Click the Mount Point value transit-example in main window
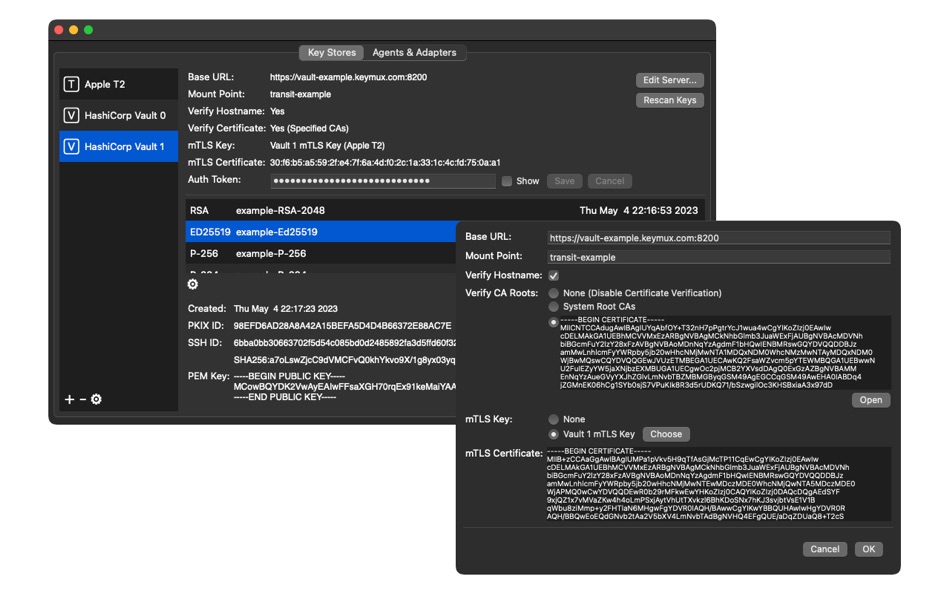This screenshot has width=950, height=594. [301, 94]
